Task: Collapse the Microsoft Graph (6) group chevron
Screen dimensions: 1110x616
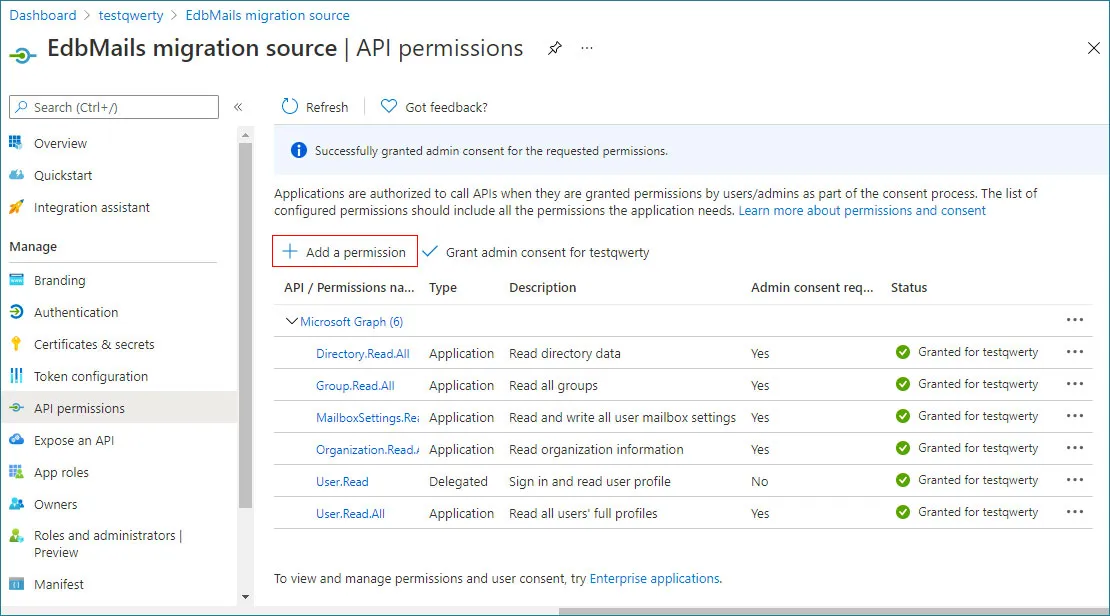Action: 291,321
